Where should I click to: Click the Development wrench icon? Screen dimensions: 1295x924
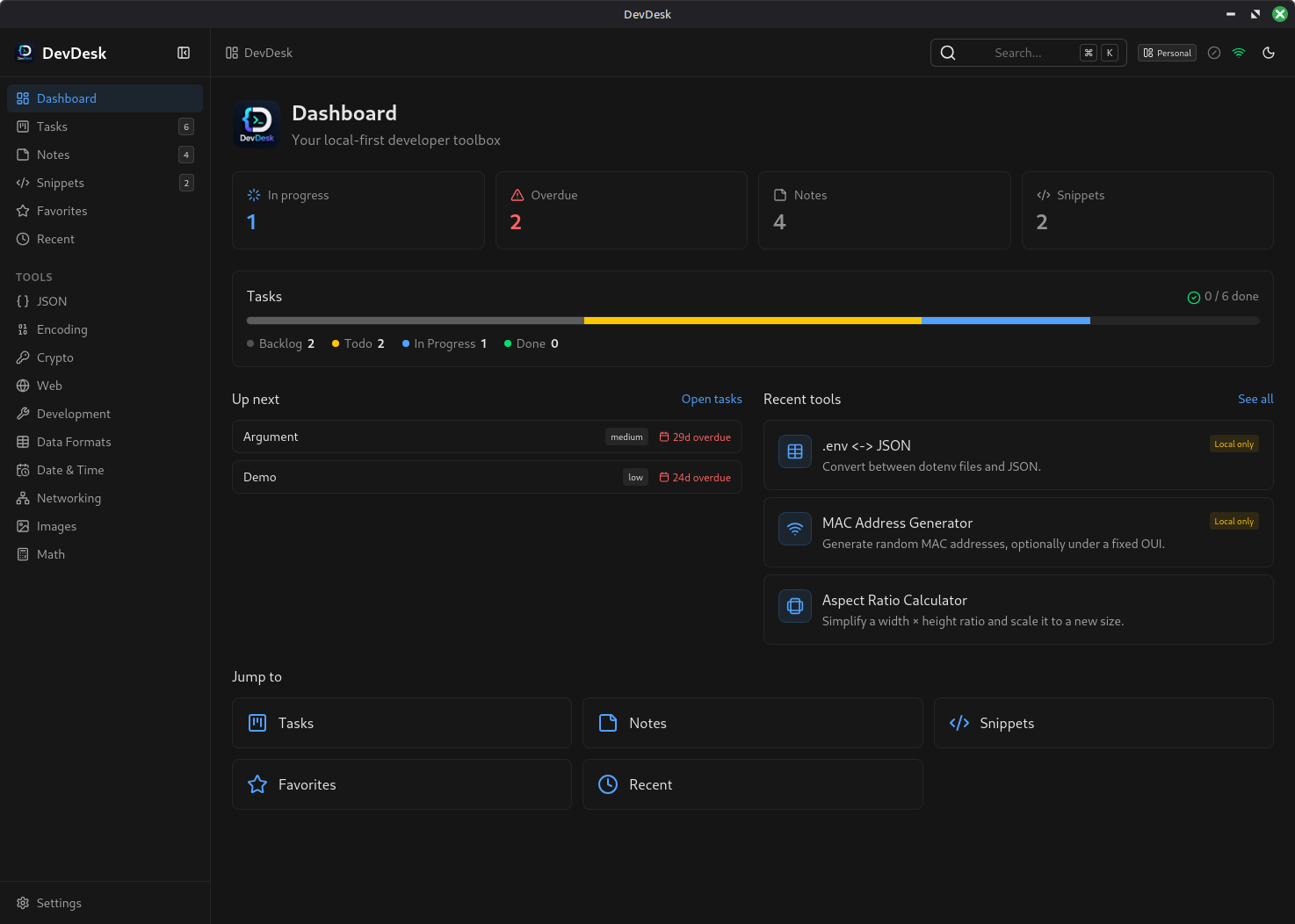tap(23, 414)
